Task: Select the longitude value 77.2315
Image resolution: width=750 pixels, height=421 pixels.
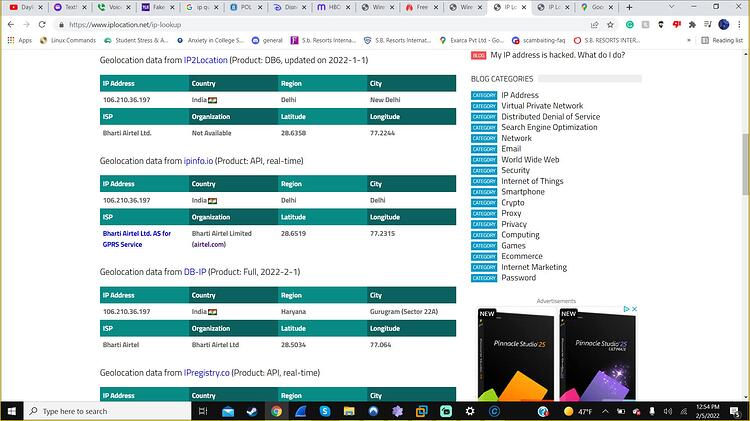Action: tap(382, 233)
